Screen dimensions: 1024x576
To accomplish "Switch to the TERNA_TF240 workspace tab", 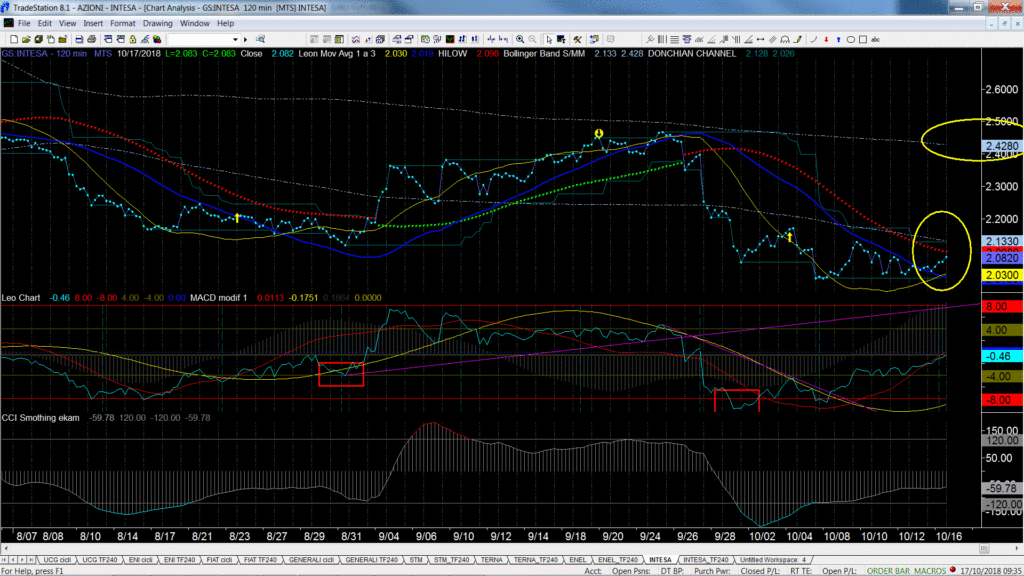I will (x=535, y=560).
